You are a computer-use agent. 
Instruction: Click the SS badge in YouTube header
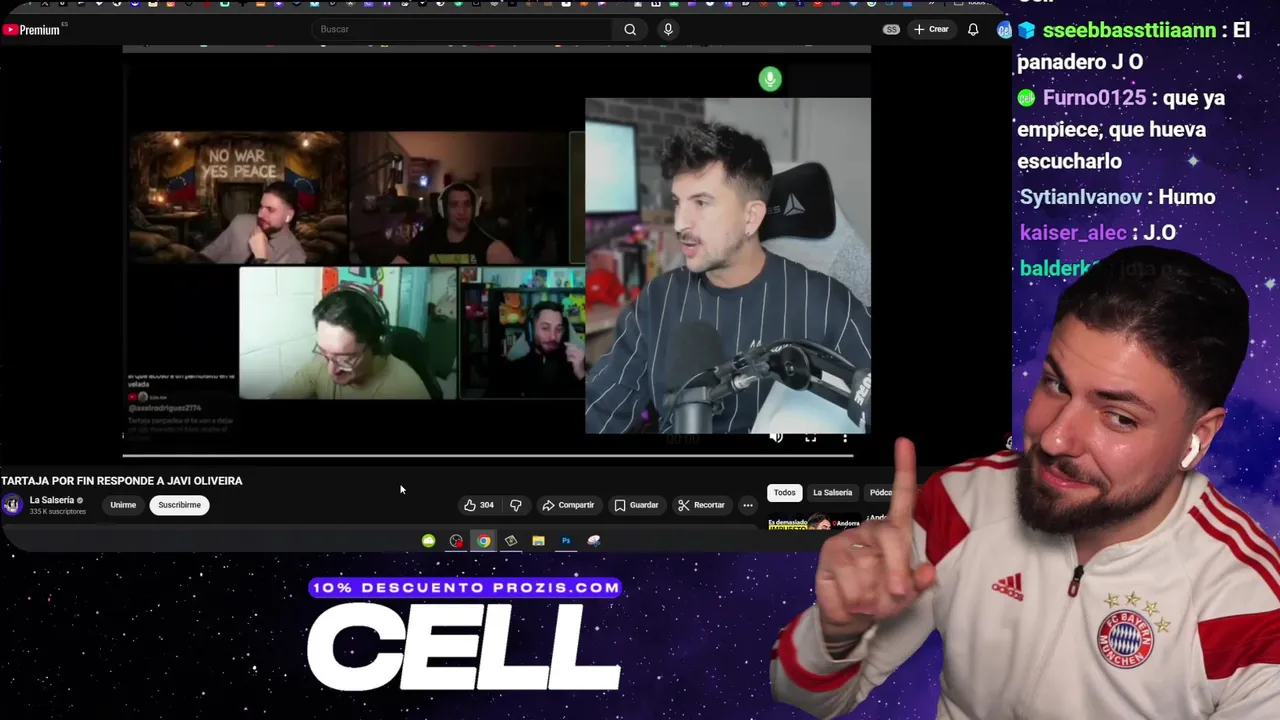tap(891, 29)
